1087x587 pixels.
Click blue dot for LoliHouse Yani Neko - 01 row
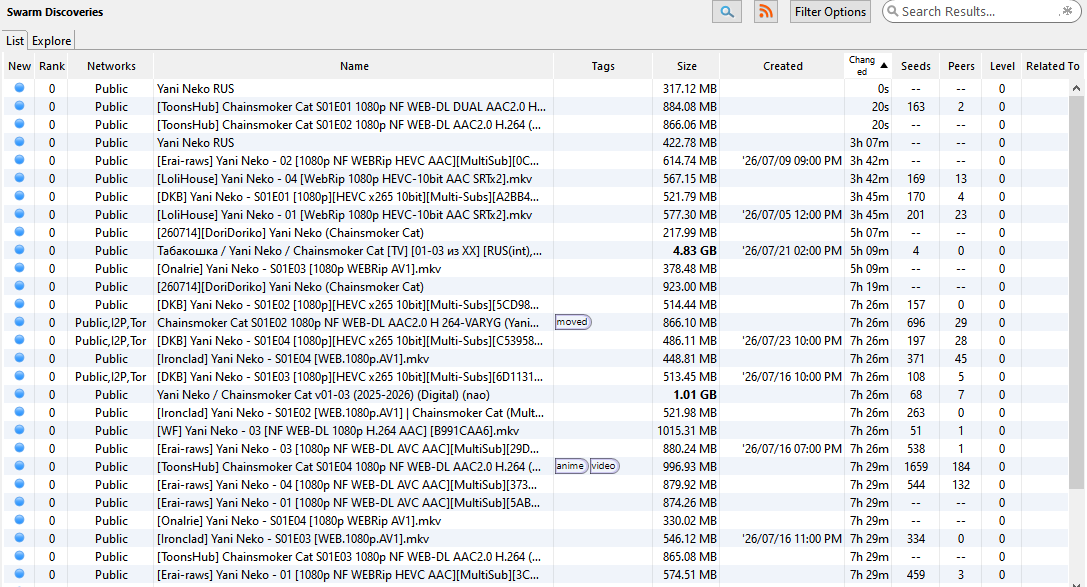click(19, 214)
